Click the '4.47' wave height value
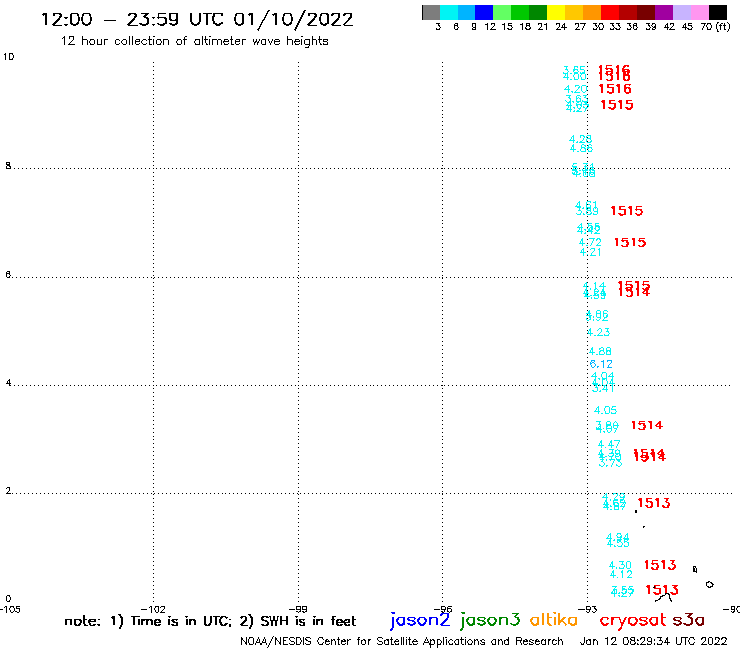Viewport: 740px width, 650px height. click(x=609, y=444)
